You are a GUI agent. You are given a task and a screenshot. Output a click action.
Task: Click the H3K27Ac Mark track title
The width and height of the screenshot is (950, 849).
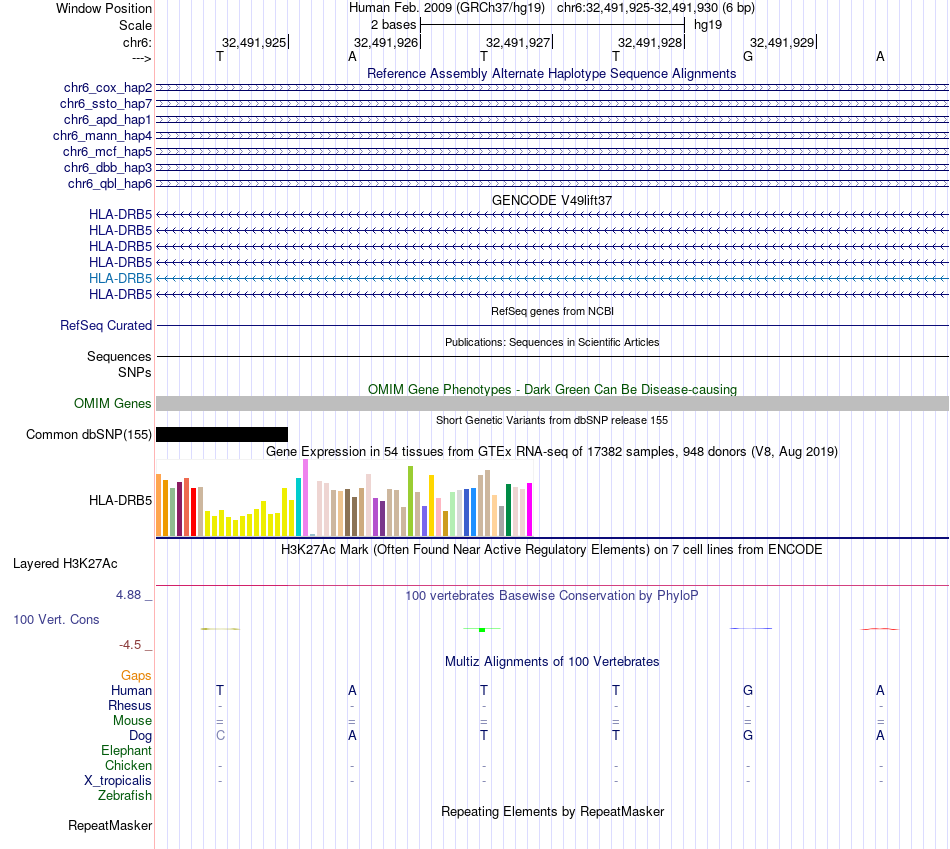(552, 550)
